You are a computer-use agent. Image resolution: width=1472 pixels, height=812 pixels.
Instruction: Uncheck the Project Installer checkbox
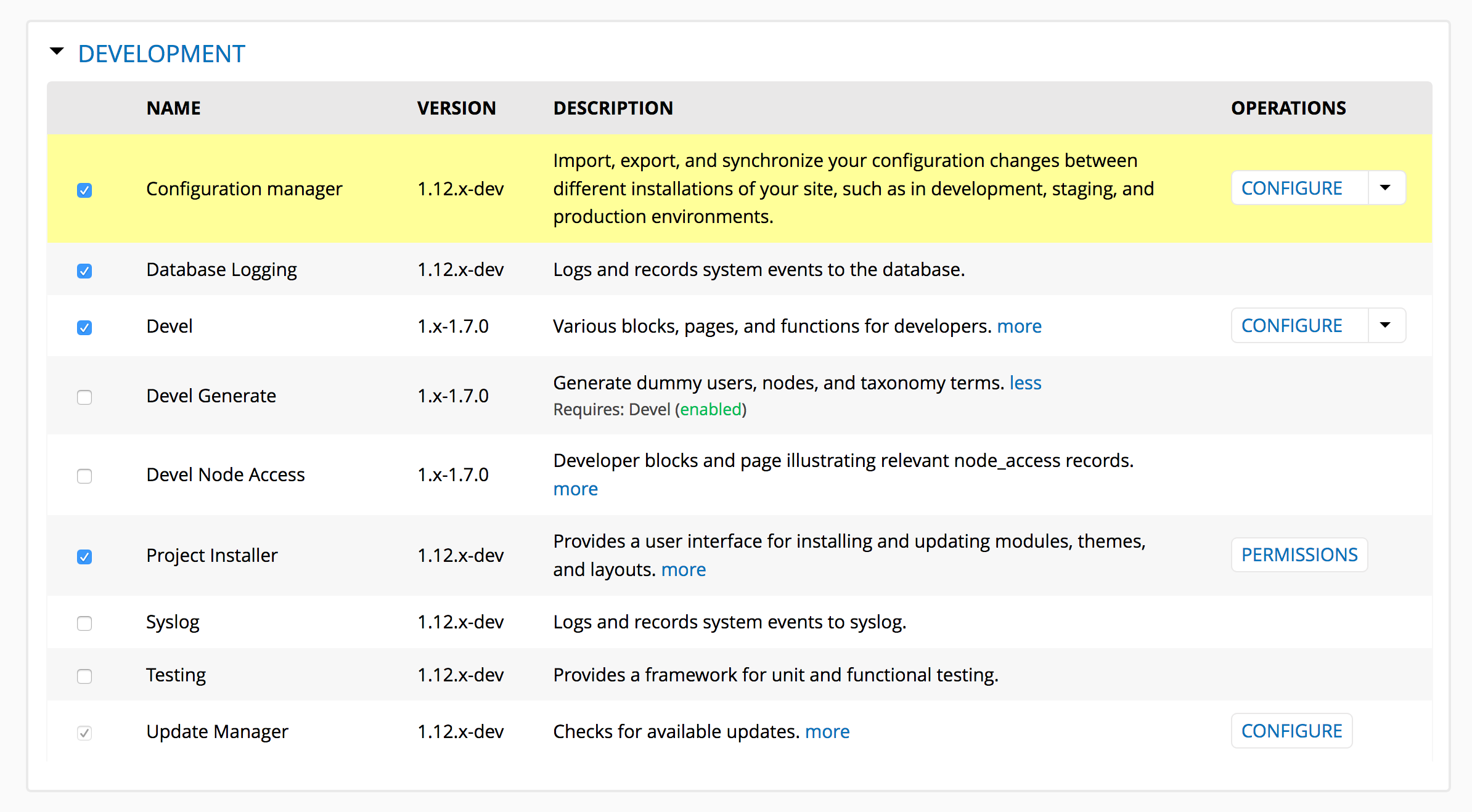pos(84,557)
